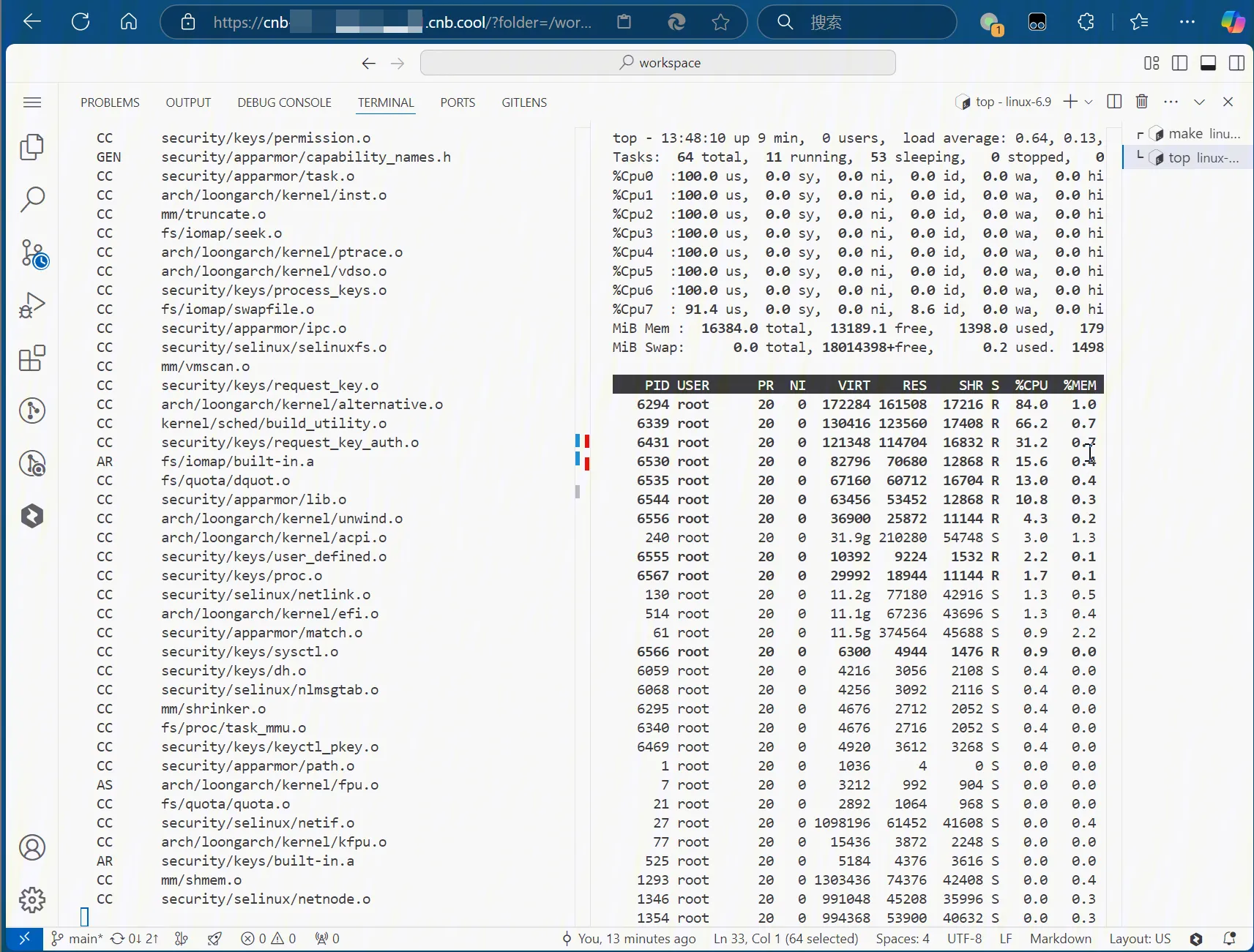Open the new terminal launch profile dropdown

coord(1089,102)
